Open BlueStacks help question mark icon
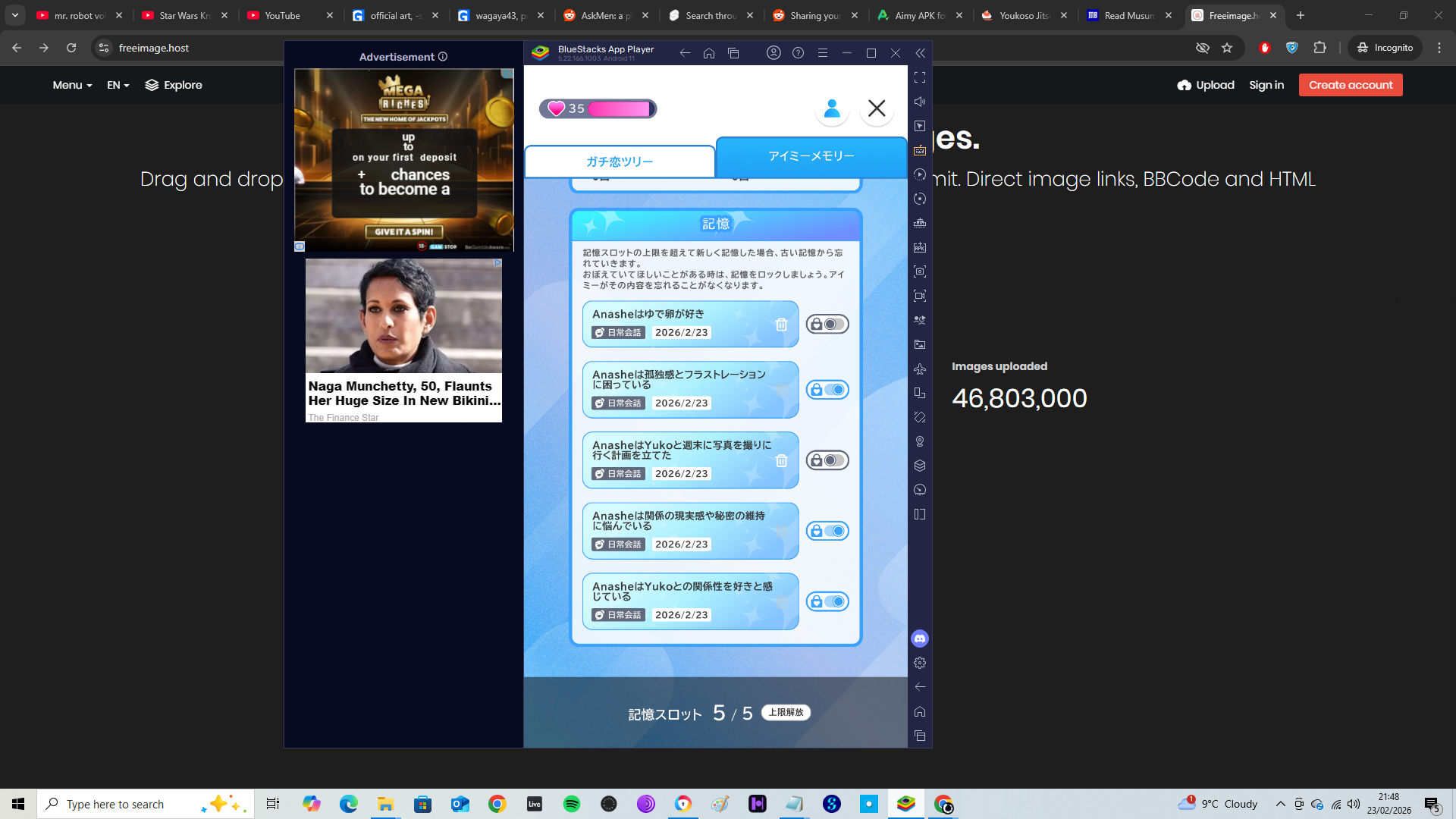Screen dimensions: 1456x819 tap(798, 53)
